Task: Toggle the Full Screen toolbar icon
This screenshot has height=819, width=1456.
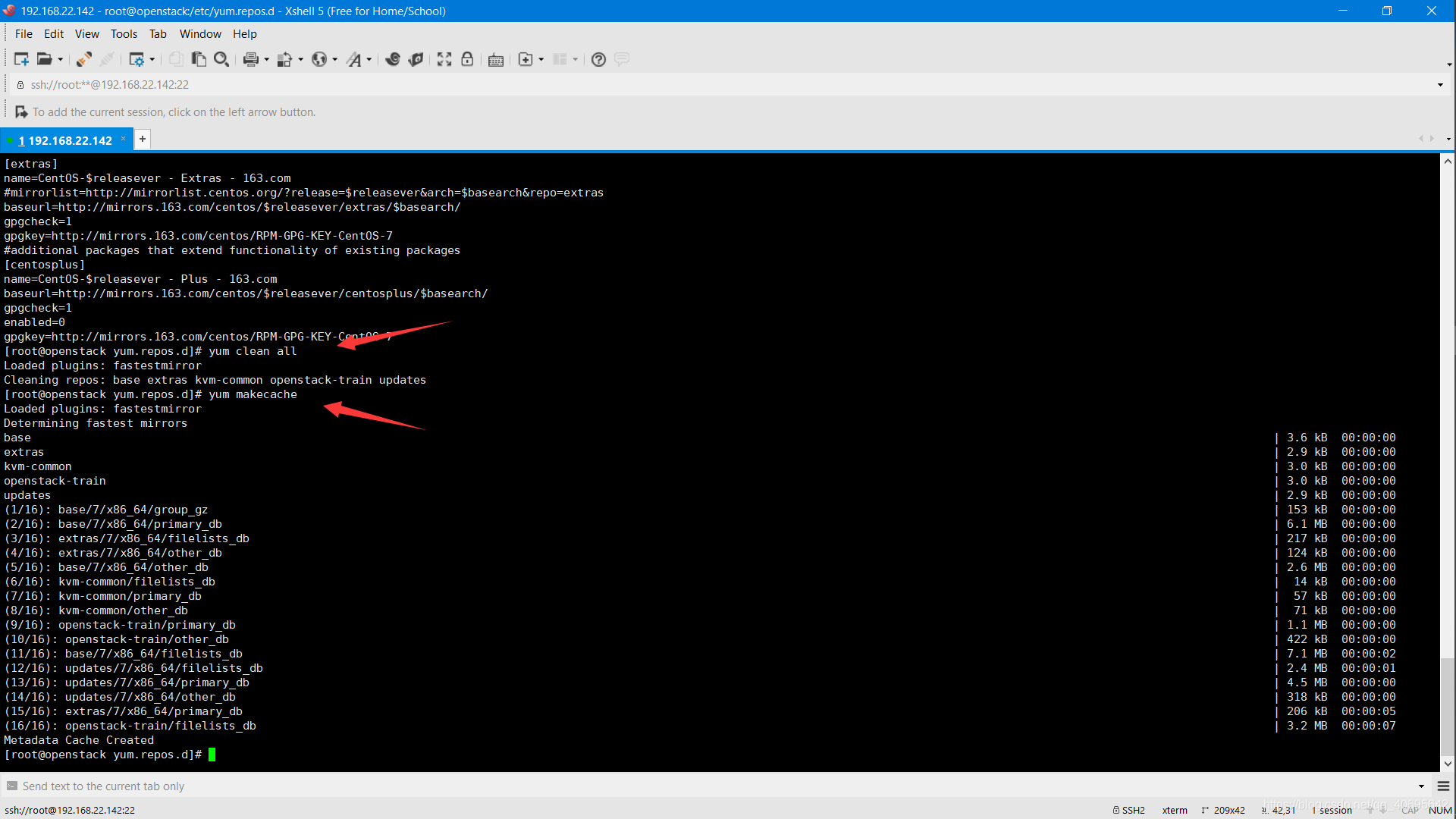Action: tap(444, 59)
